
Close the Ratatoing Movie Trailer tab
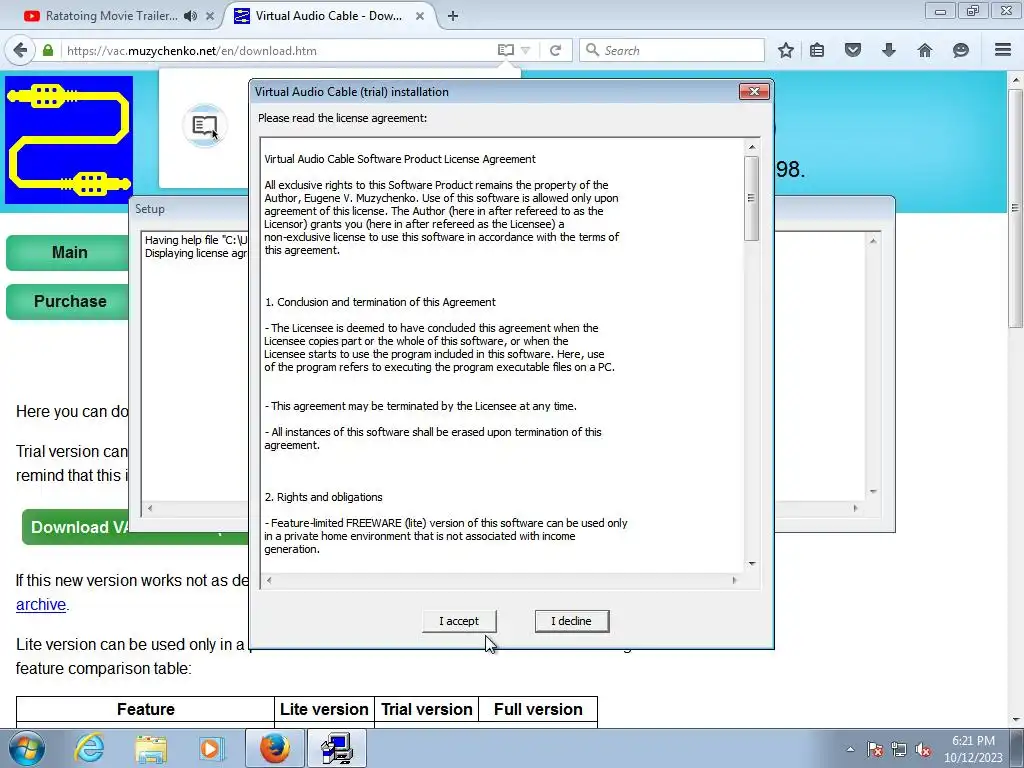(210, 16)
